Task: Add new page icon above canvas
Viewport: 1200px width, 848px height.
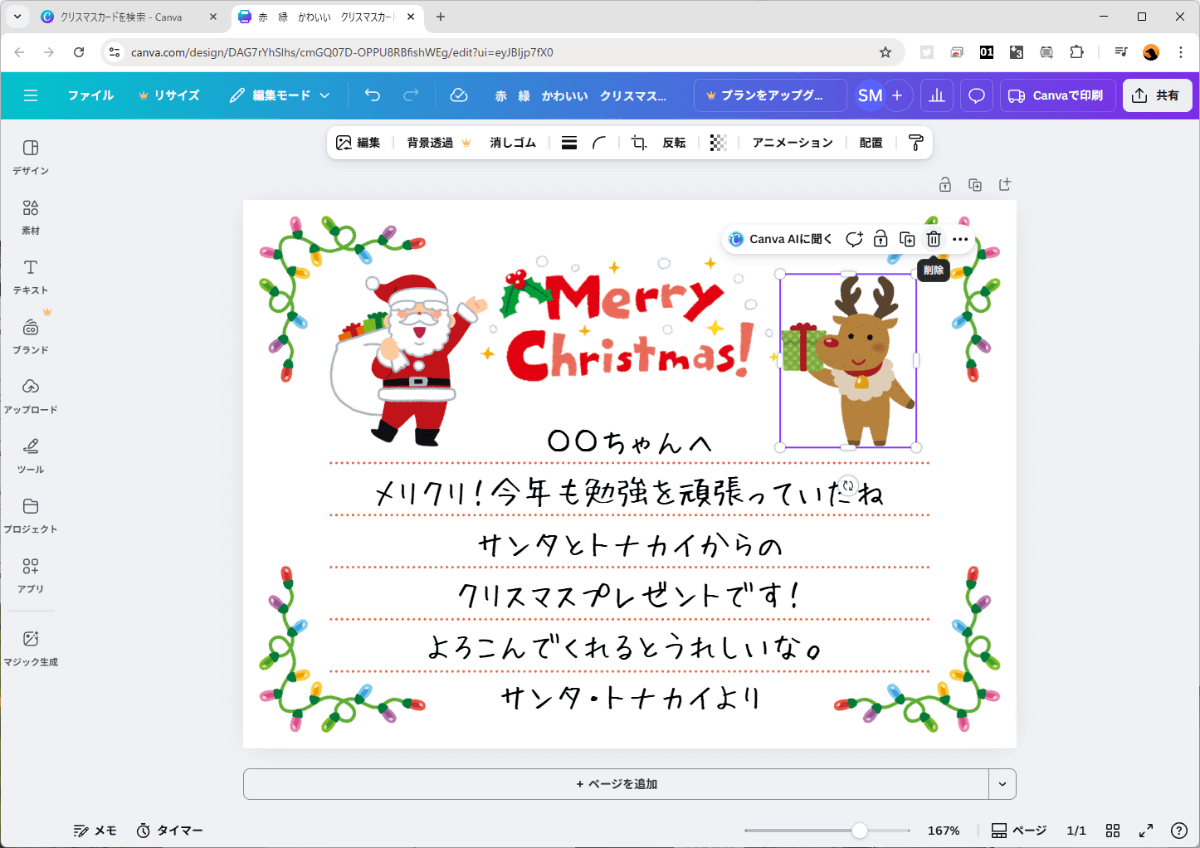Action: click(x=1005, y=184)
